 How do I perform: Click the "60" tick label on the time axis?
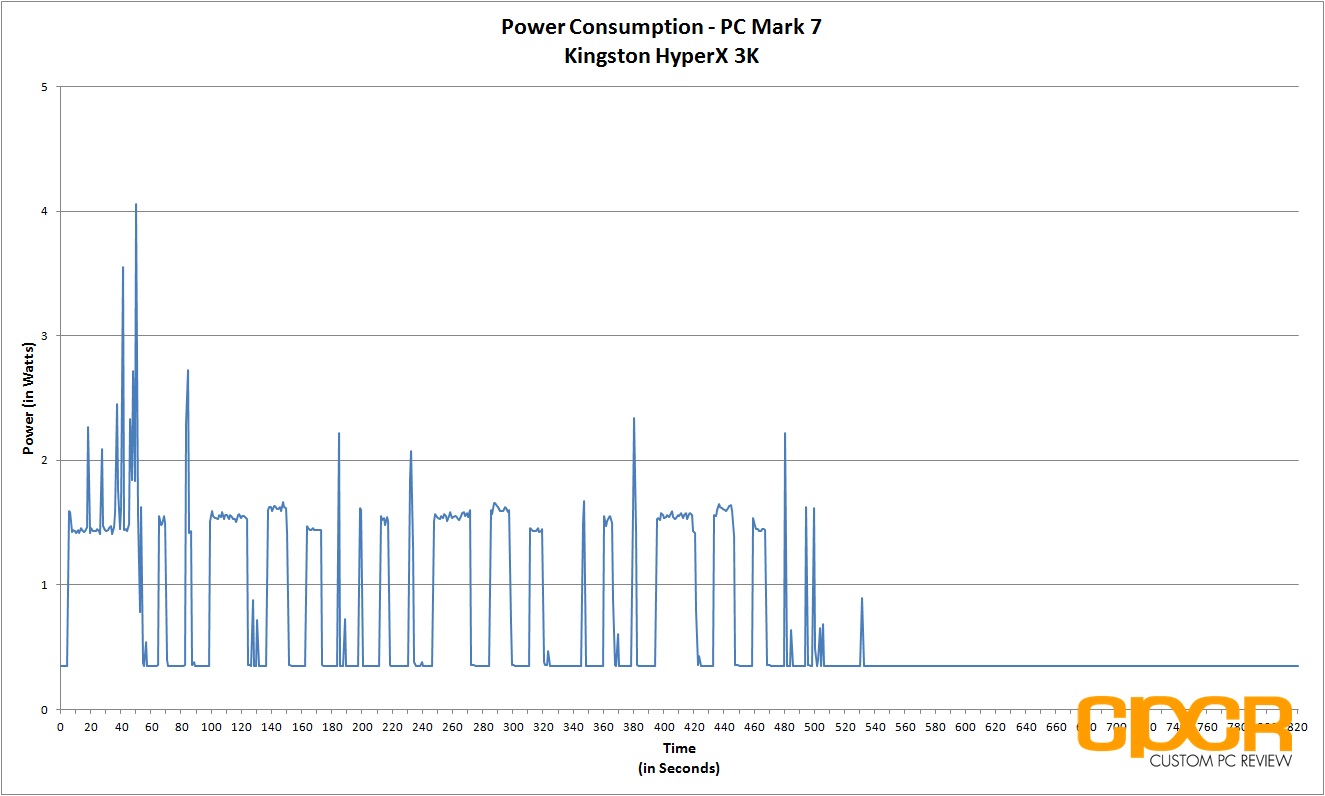pyautogui.click(x=151, y=727)
